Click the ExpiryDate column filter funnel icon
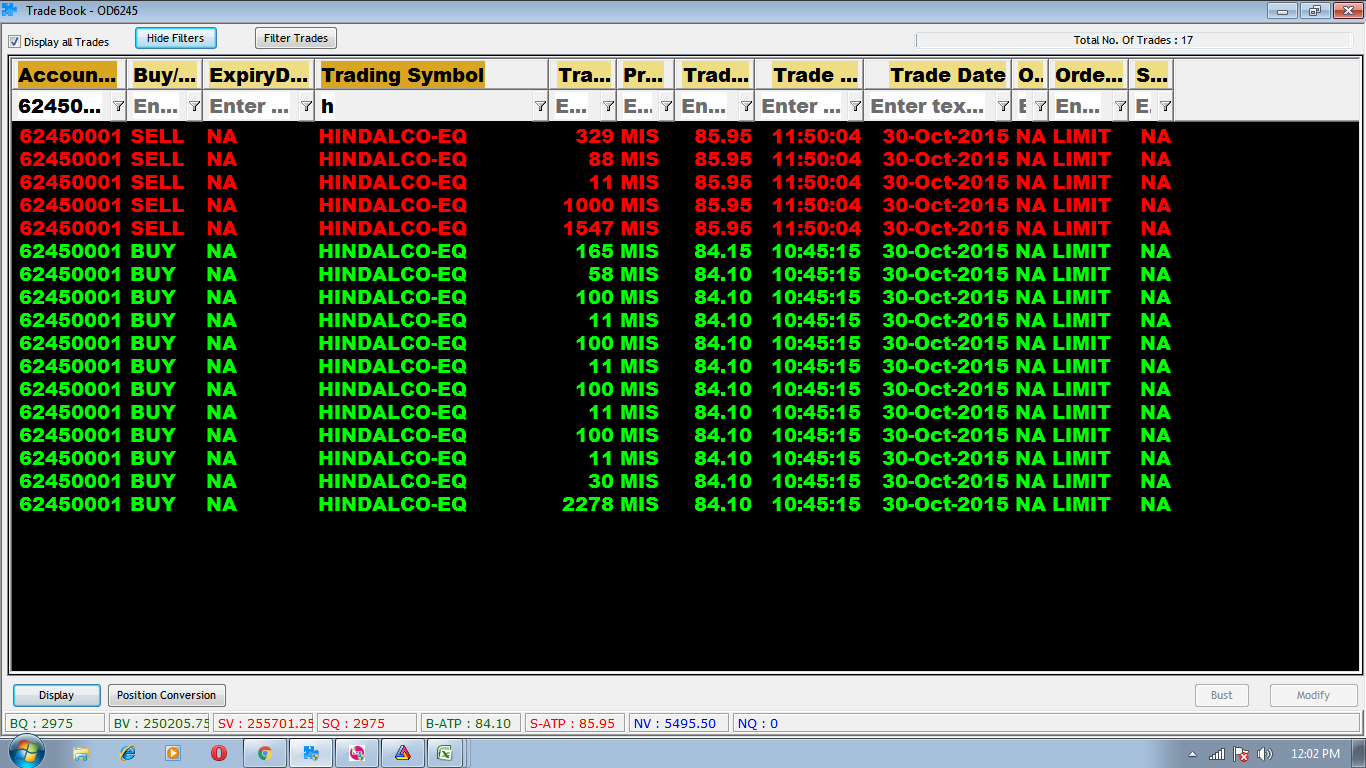1366x768 pixels. (306, 106)
